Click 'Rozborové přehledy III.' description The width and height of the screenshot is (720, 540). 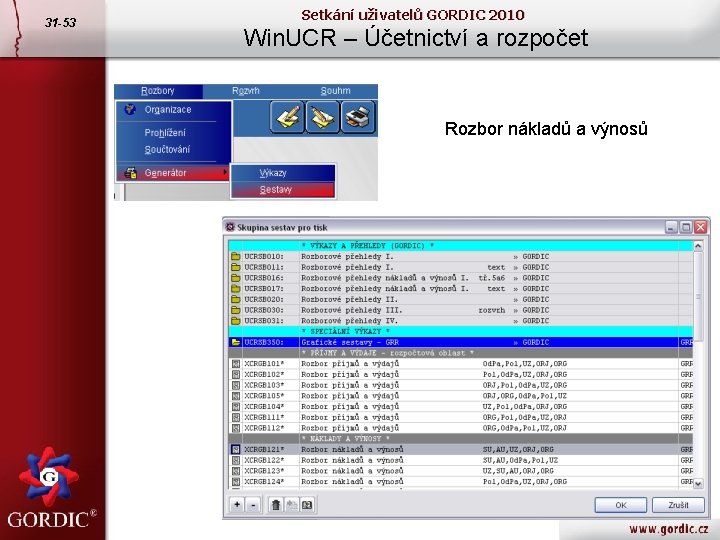[x=352, y=310]
